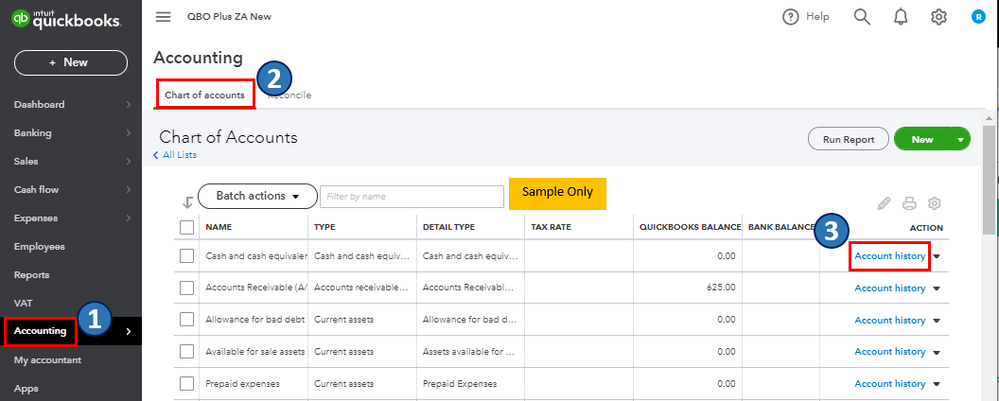Toggle the select-all checkbox in the table header
The height and width of the screenshot is (401, 999).
click(x=186, y=227)
